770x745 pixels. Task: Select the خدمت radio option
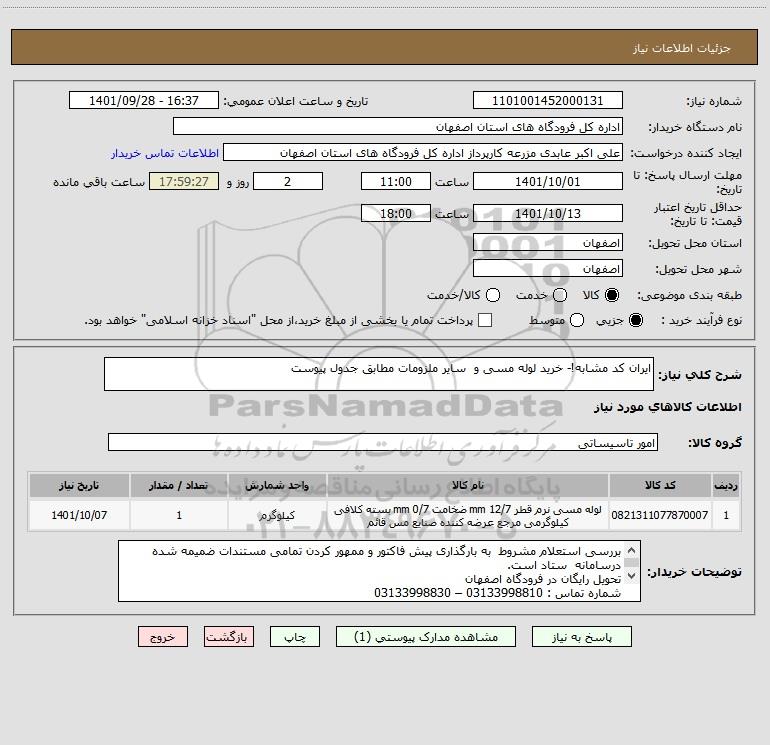pyautogui.click(x=560, y=295)
